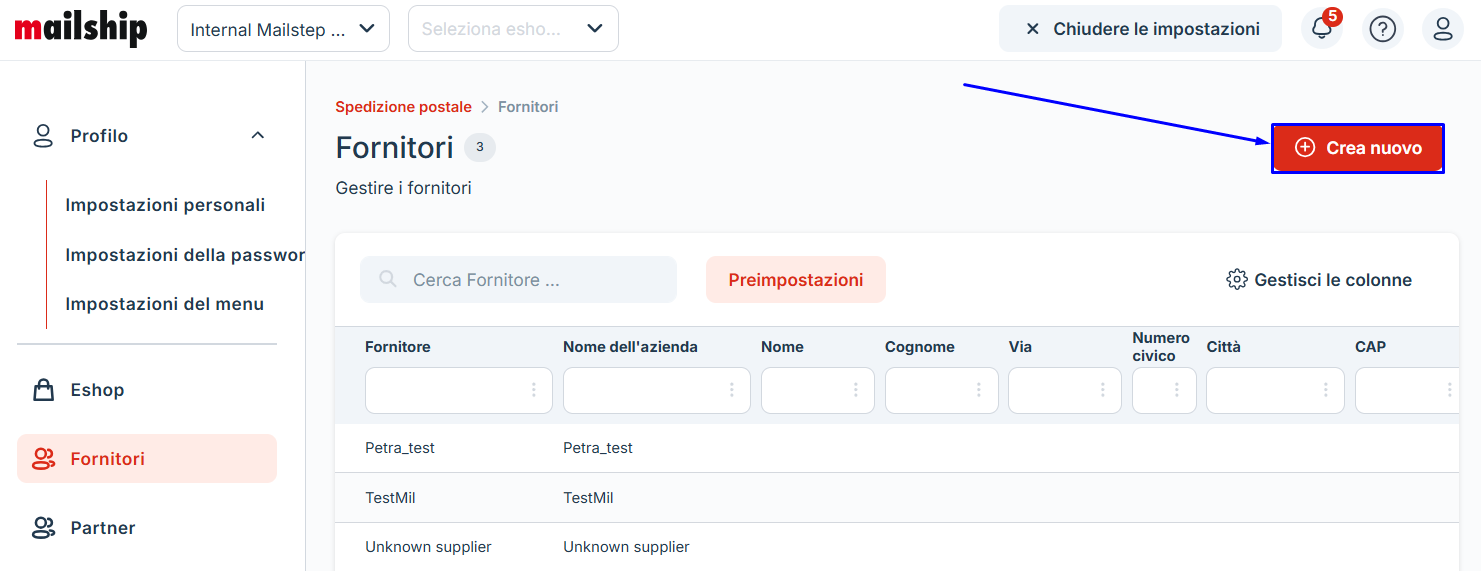Viewport: 1481px width, 571px height.
Task: Select Impostazioni personali in sidebar
Action: [x=165, y=205]
